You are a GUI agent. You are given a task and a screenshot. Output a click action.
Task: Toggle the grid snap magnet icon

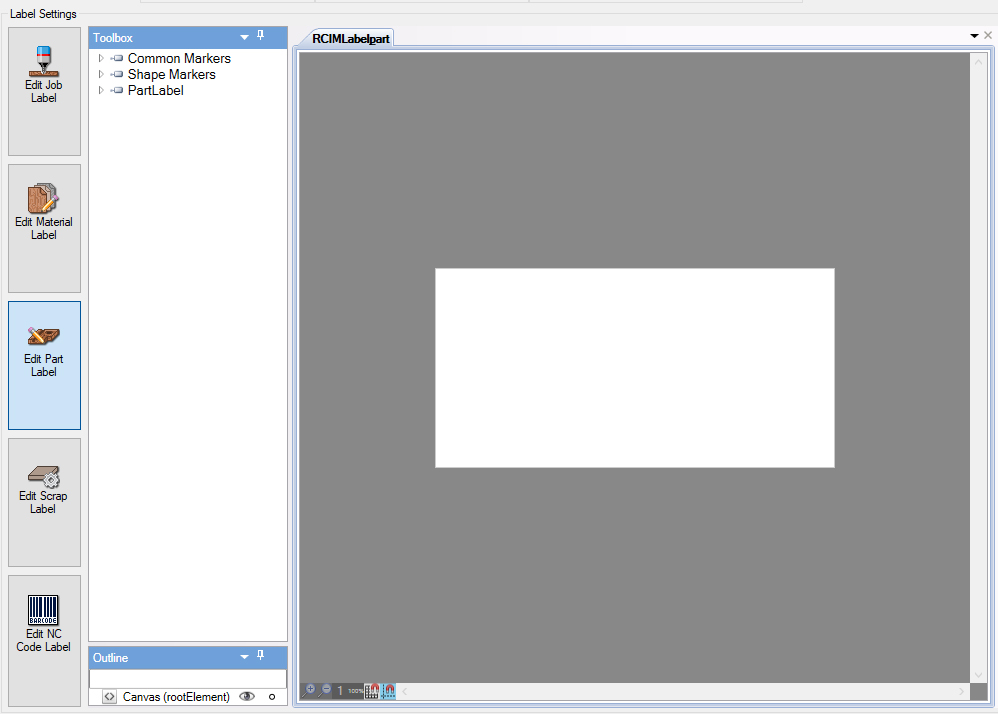[x=372, y=691]
